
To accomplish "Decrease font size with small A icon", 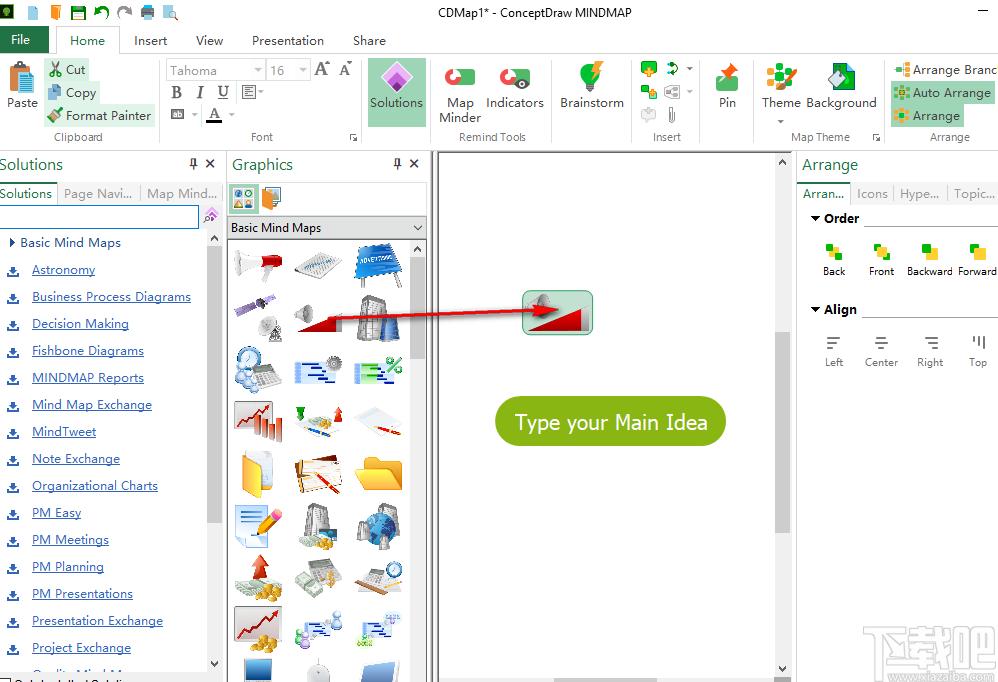I will (345, 69).
